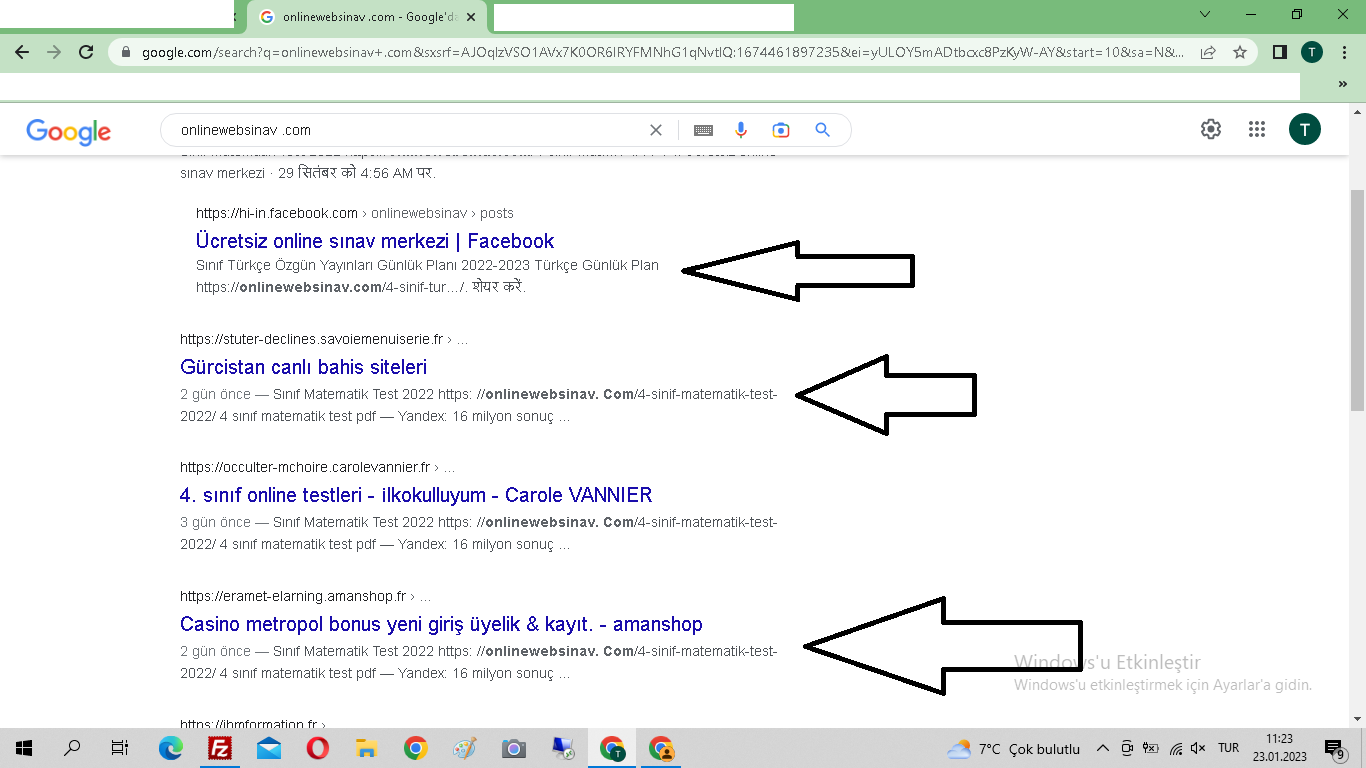Image resolution: width=1366 pixels, height=768 pixels.
Task: Click the Google search input field
Action: [x=410, y=130]
